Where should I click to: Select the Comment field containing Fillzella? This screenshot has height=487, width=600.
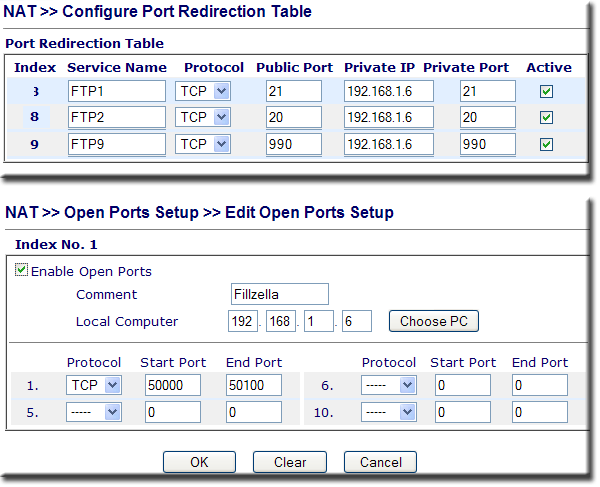[x=280, y=294]
